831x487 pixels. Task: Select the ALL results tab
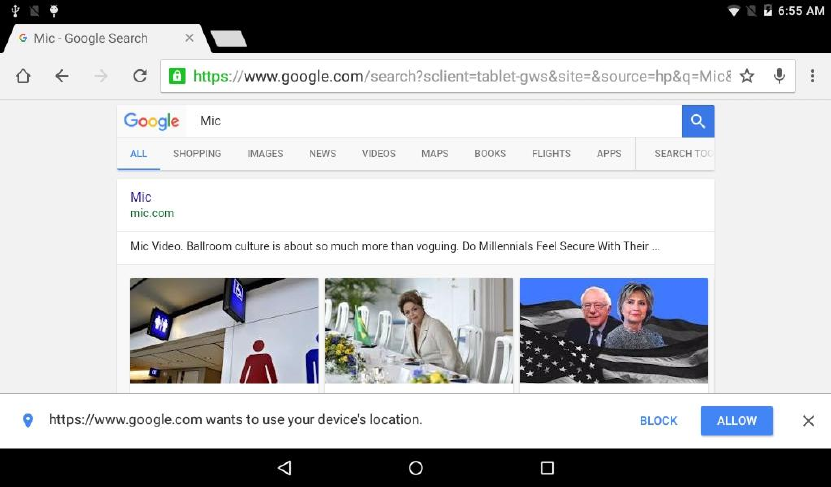click(x=138, y=154)
